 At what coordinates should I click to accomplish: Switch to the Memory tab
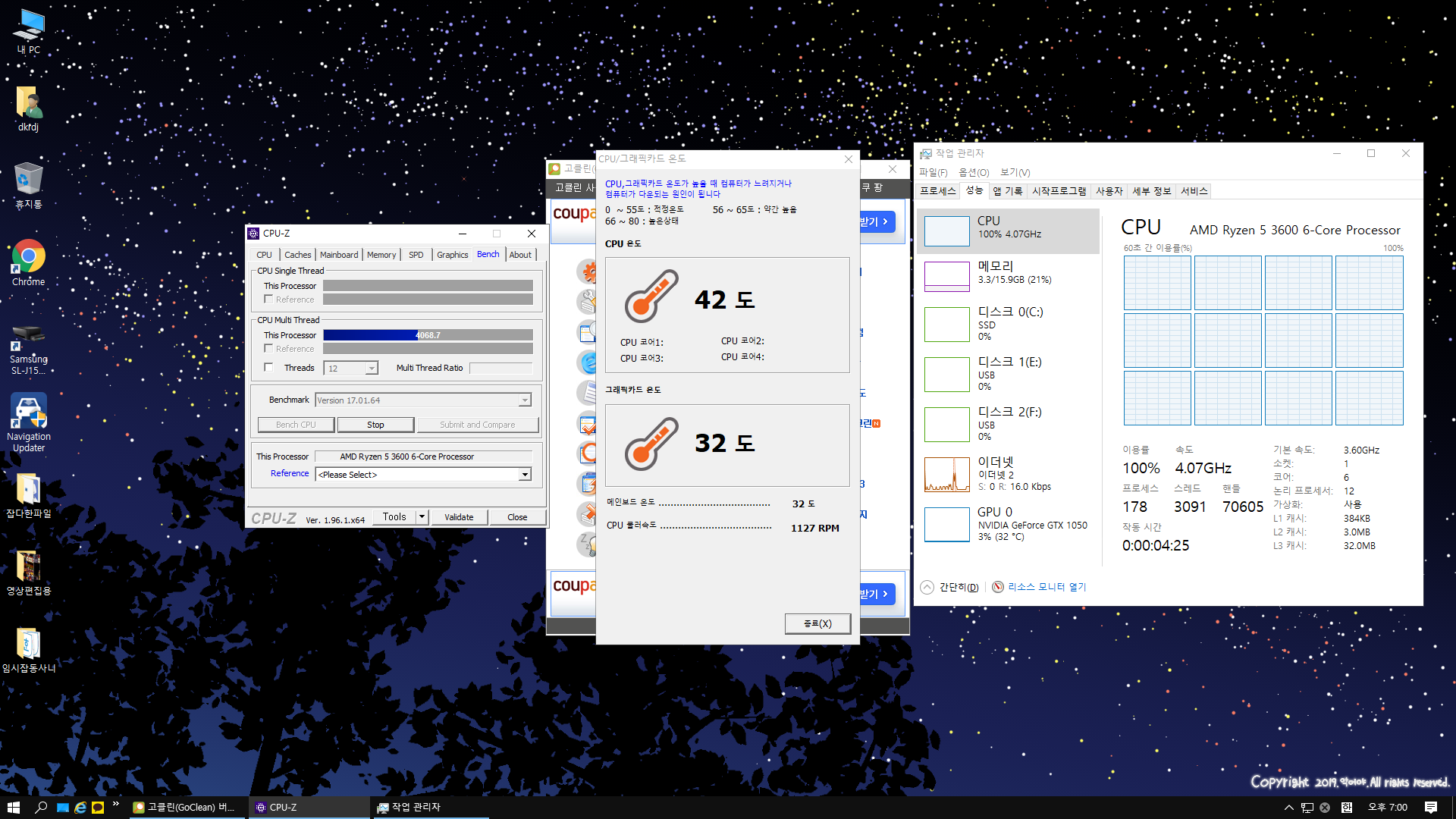[x=381, y=255]
